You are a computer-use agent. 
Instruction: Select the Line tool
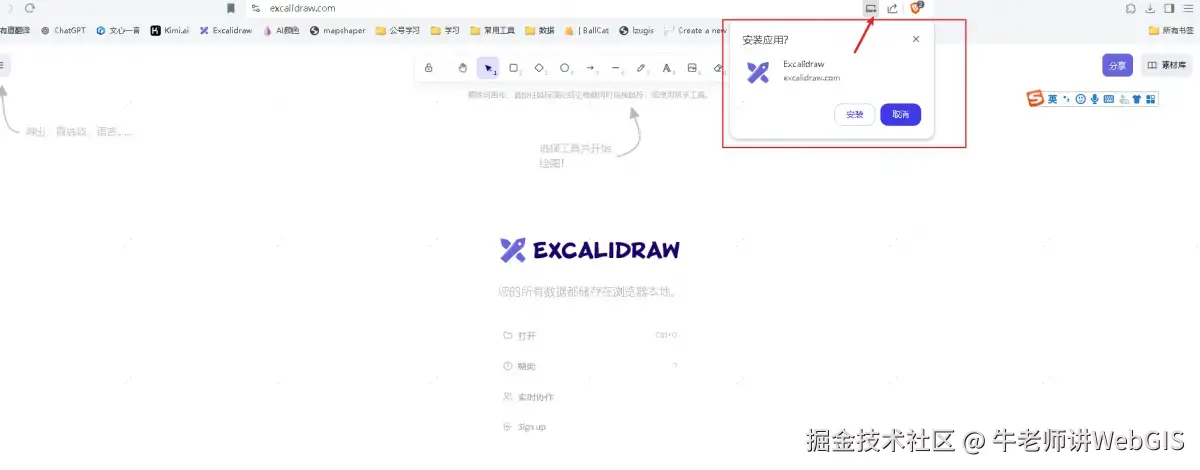pos(616,68)
